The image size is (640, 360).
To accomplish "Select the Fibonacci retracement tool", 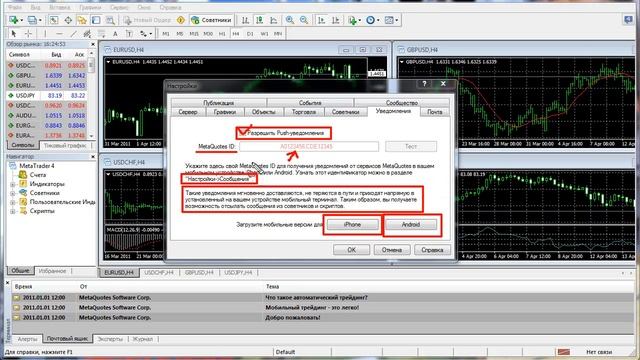I will pyautogui.click(x=101, y=33).
